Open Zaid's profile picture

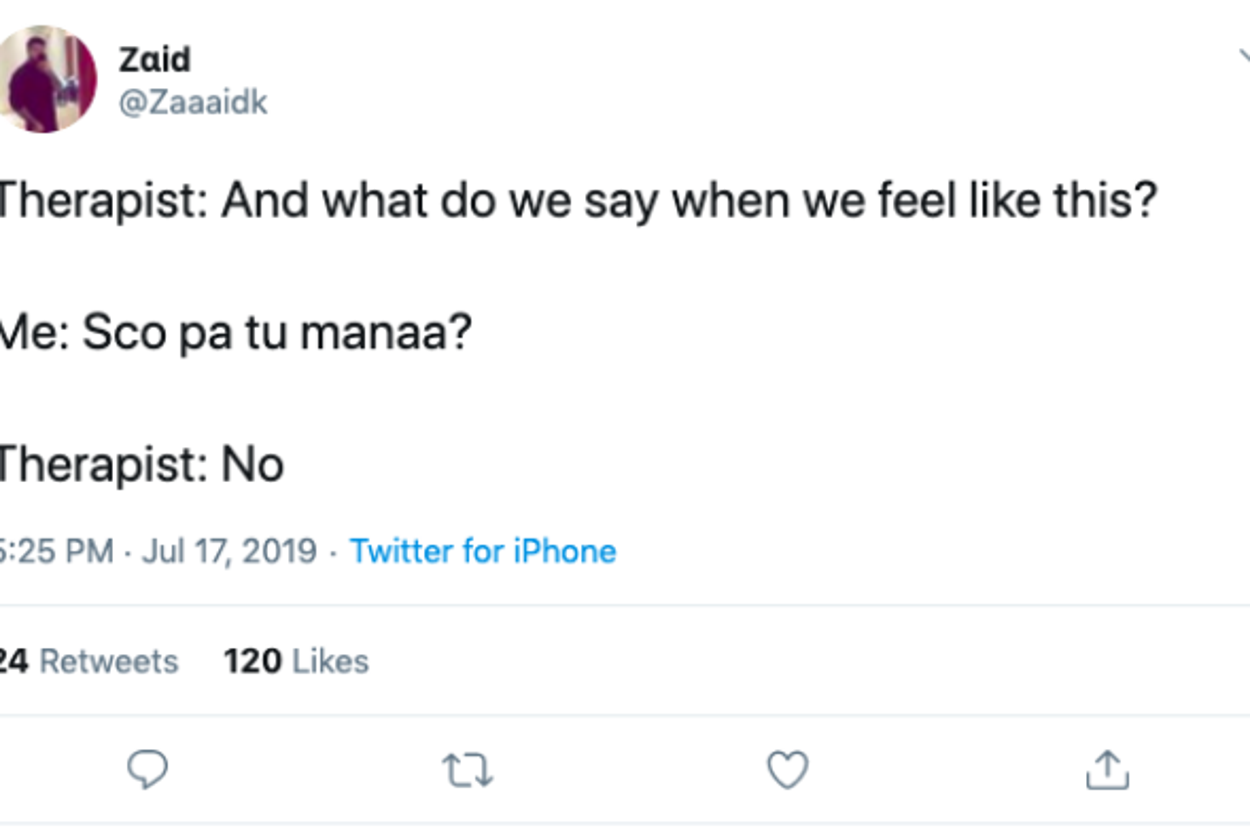46,80
